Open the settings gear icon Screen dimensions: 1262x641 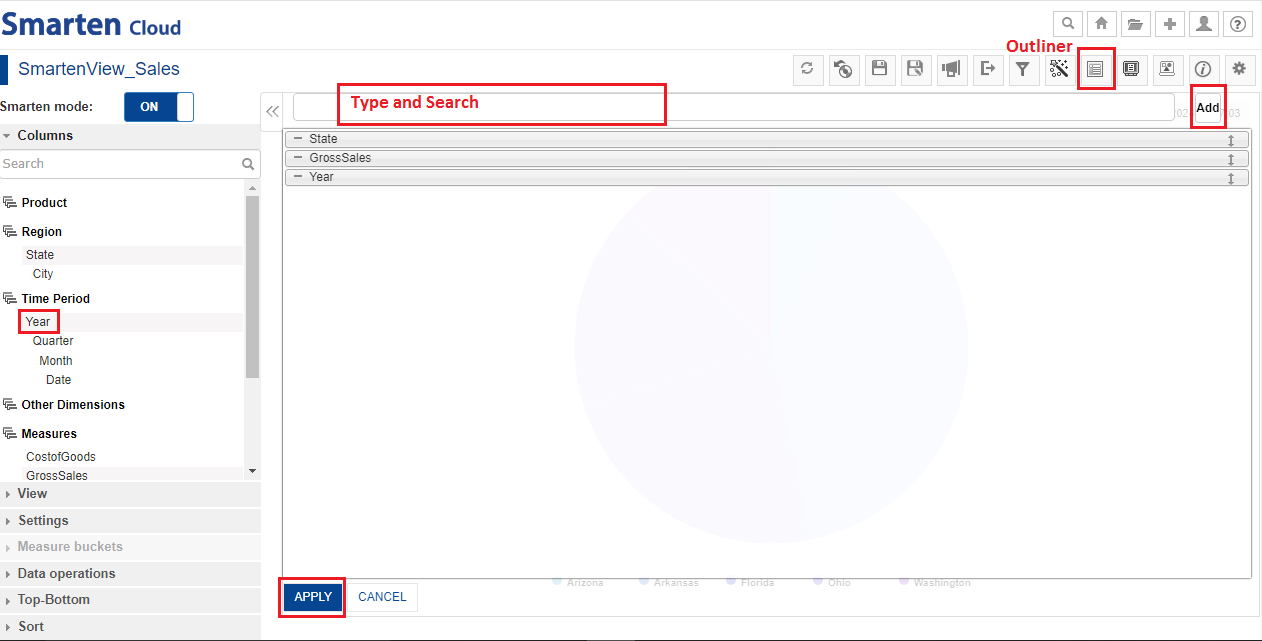pyautogui.click(x=1239, y=69)
